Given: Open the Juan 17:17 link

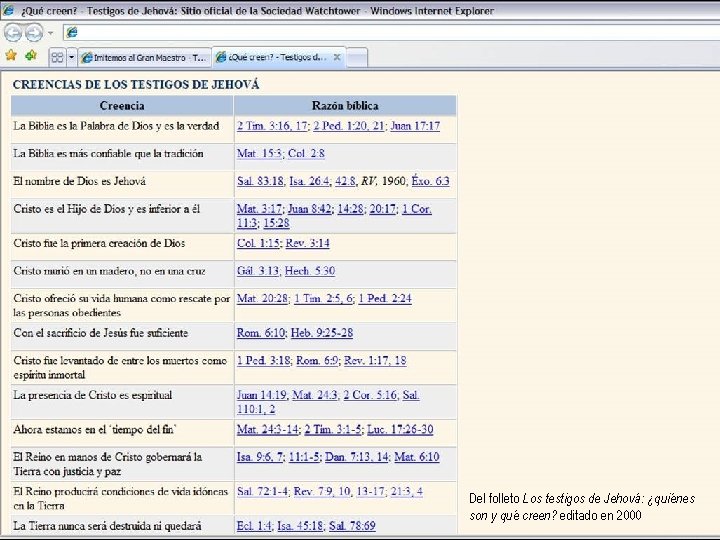Looking at the screenshot, I should (x=415, y=126).
